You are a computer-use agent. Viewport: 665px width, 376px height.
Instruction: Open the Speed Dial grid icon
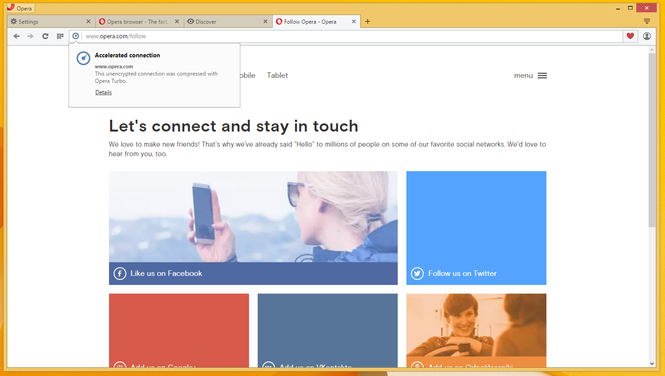click(x=60, y=36)
